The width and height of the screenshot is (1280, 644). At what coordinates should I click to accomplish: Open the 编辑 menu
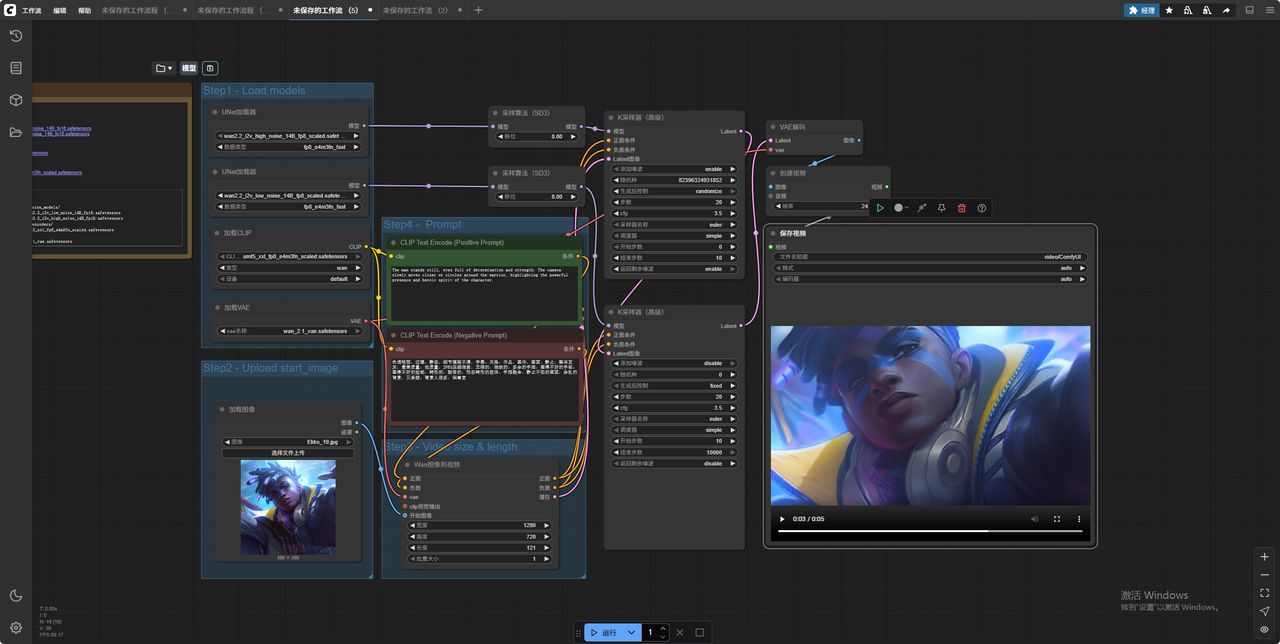click(x=60, y=10)
